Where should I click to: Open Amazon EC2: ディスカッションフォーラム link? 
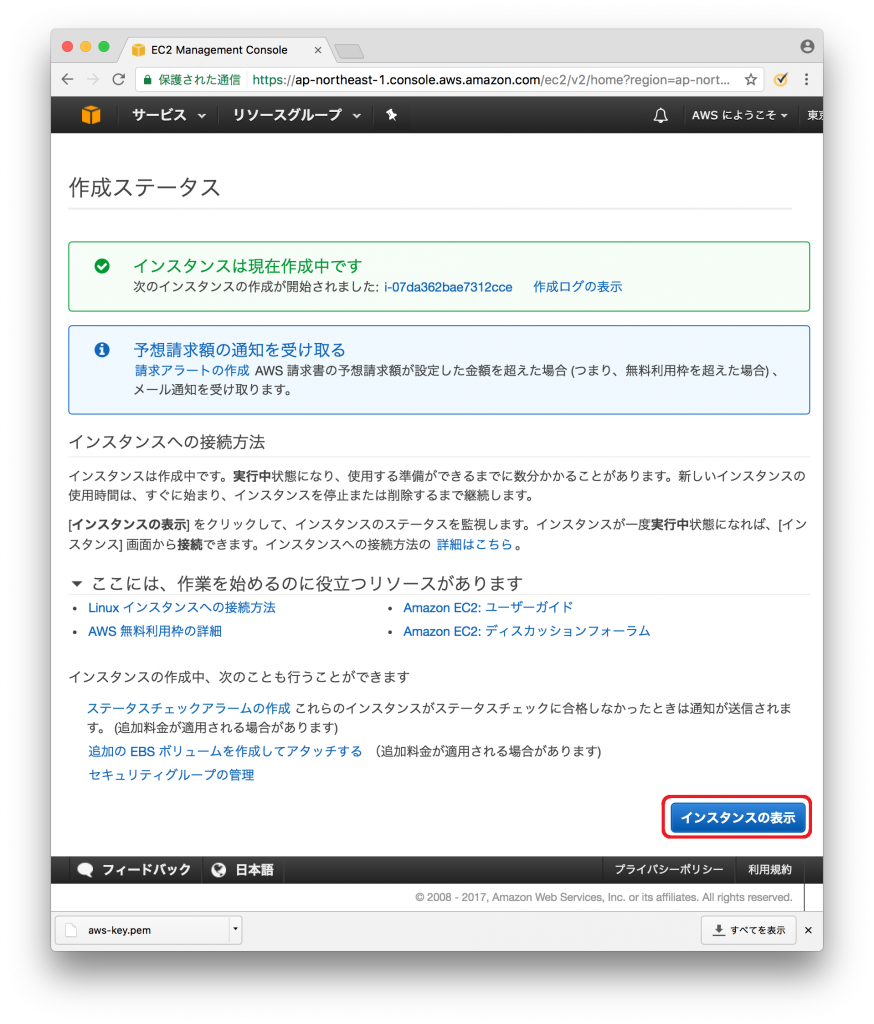pyautogui.click(x=526, y=632)
